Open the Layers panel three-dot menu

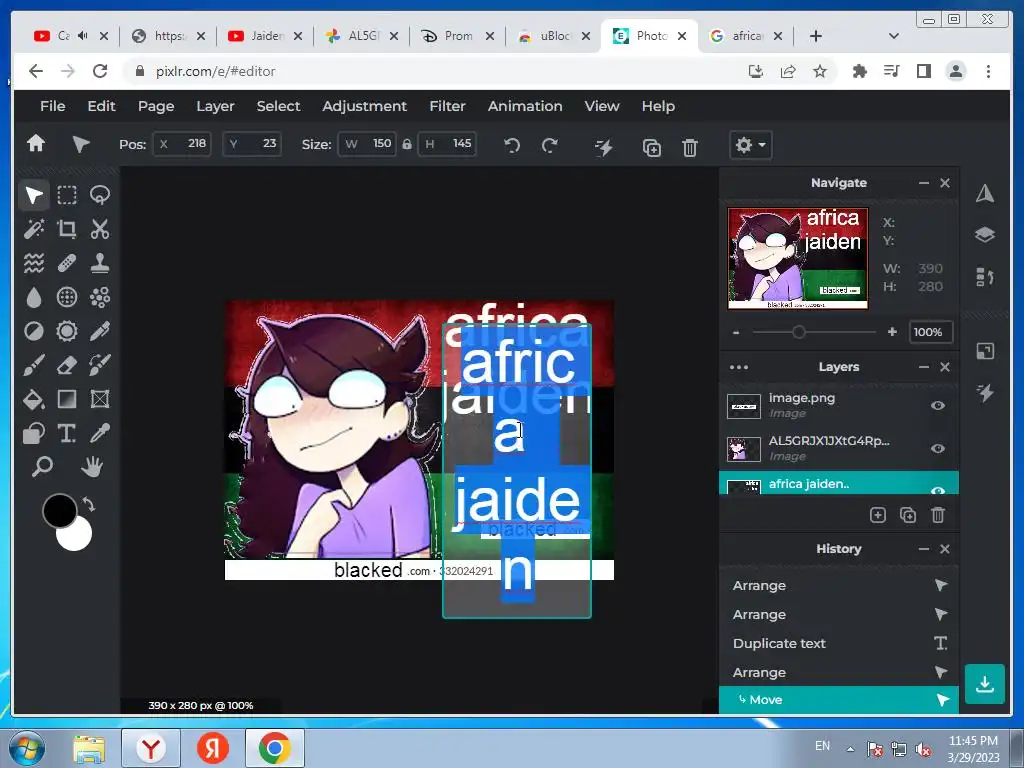point(739,367)
